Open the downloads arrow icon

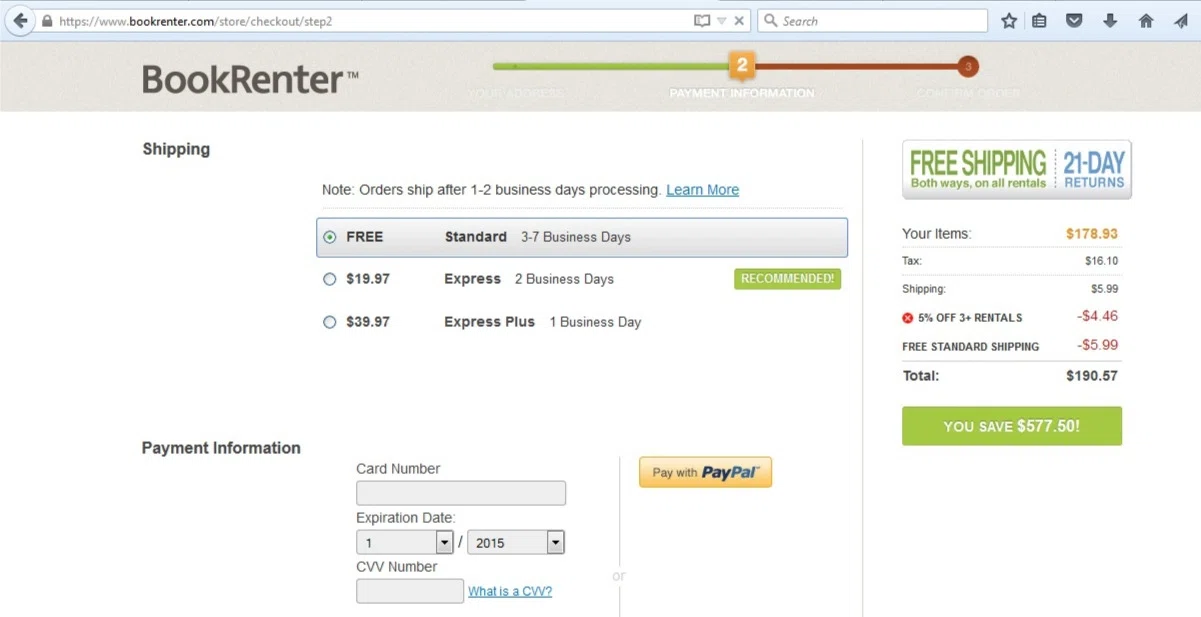coord(1110,20)
